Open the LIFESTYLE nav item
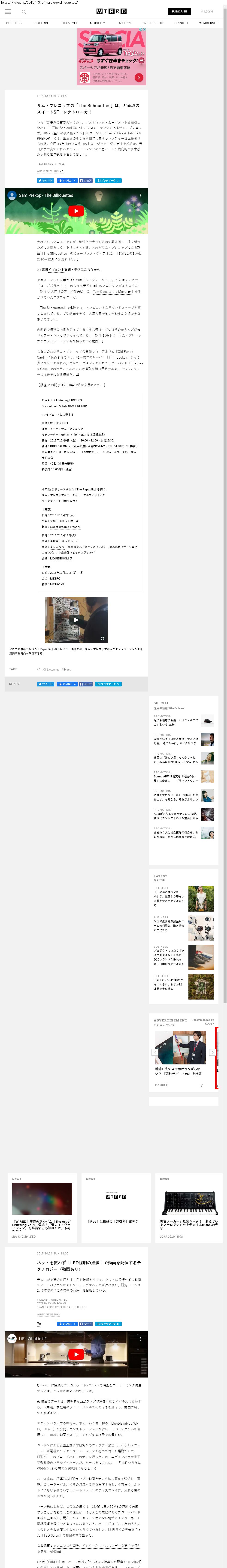This screenshot has width=227, height=1568. tap(69, 23)
